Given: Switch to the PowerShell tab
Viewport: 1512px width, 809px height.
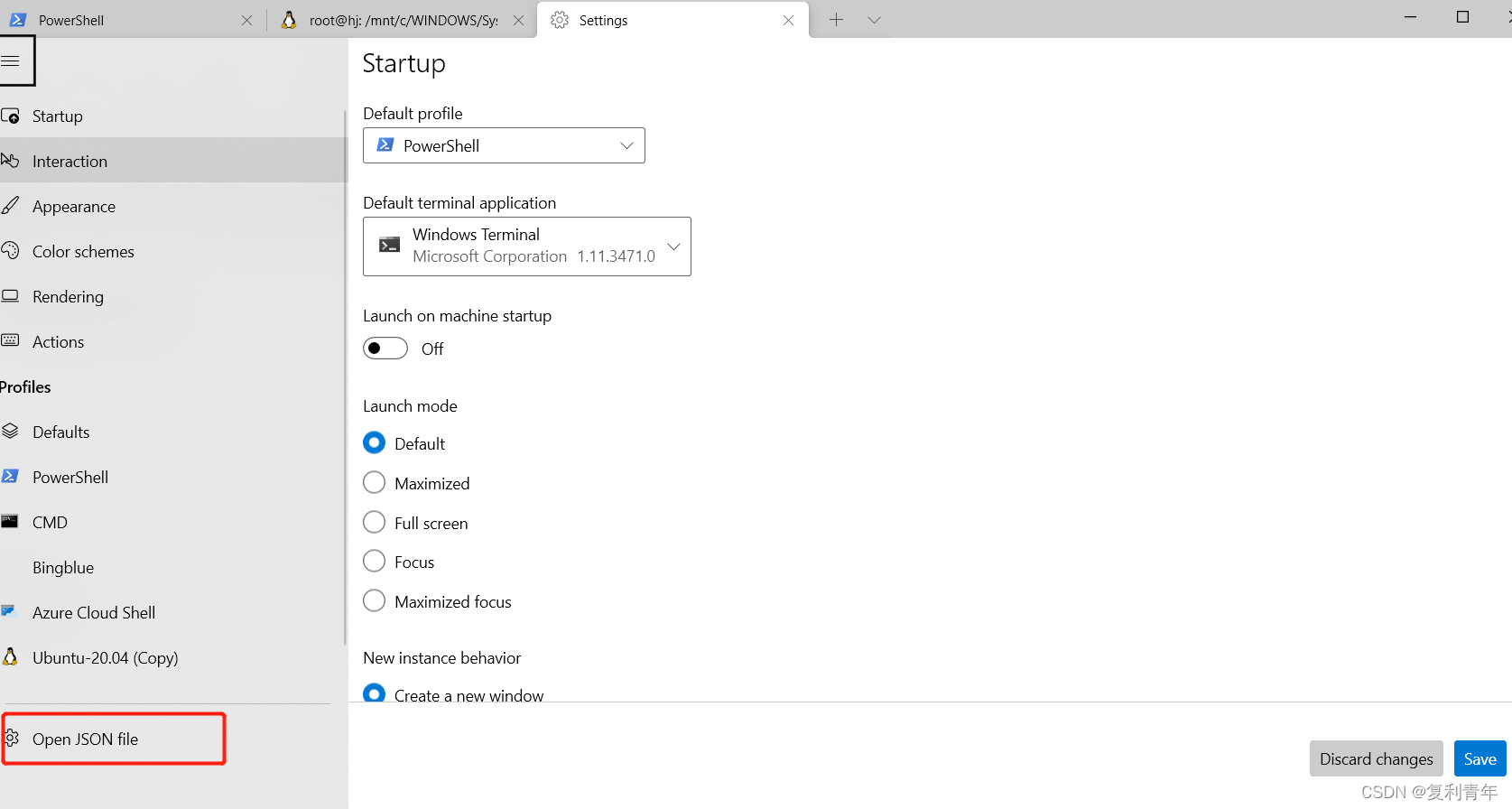Looking at the screenshot, I should 132,20.
